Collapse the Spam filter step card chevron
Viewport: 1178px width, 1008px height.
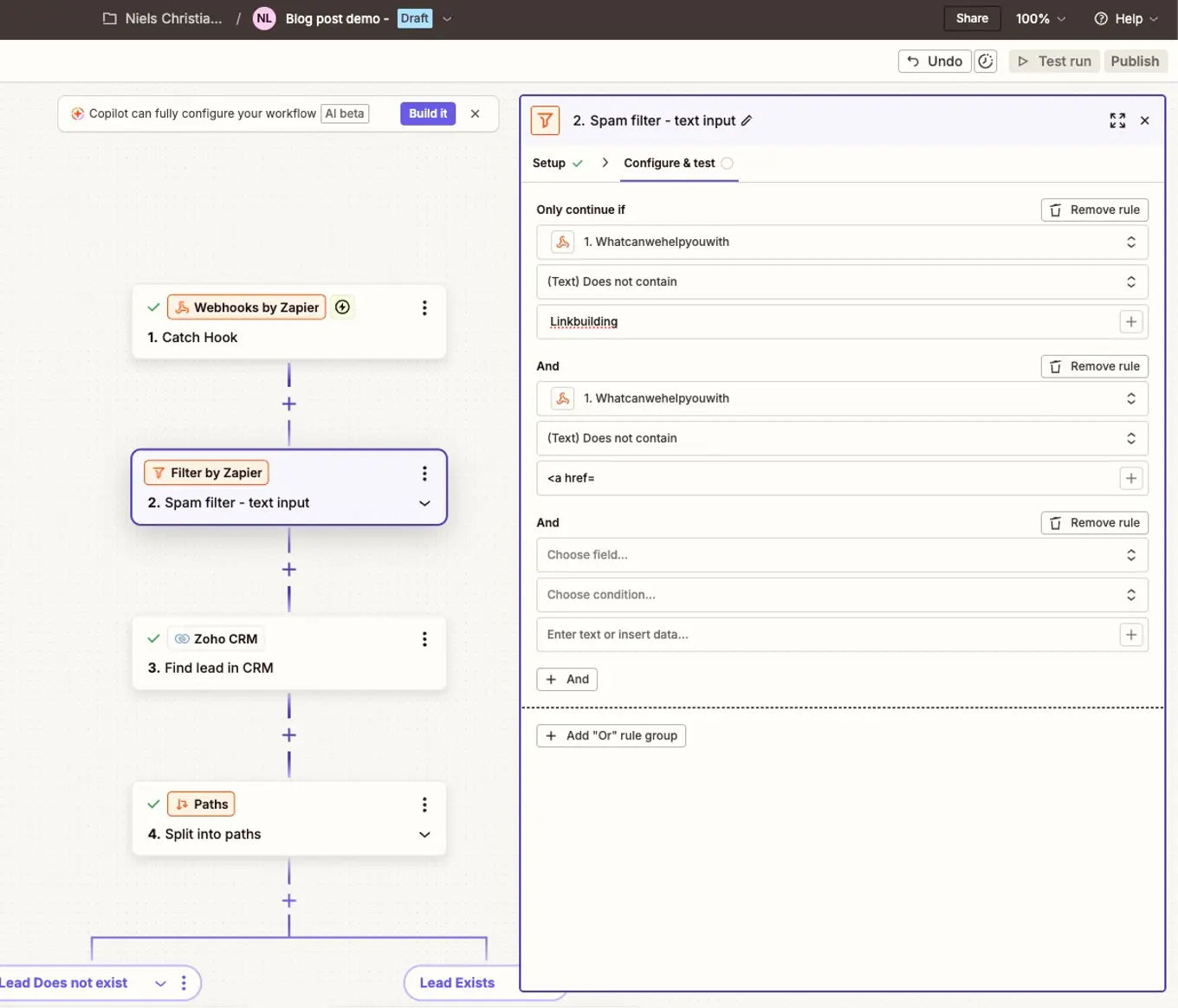[x=424, y=503]
